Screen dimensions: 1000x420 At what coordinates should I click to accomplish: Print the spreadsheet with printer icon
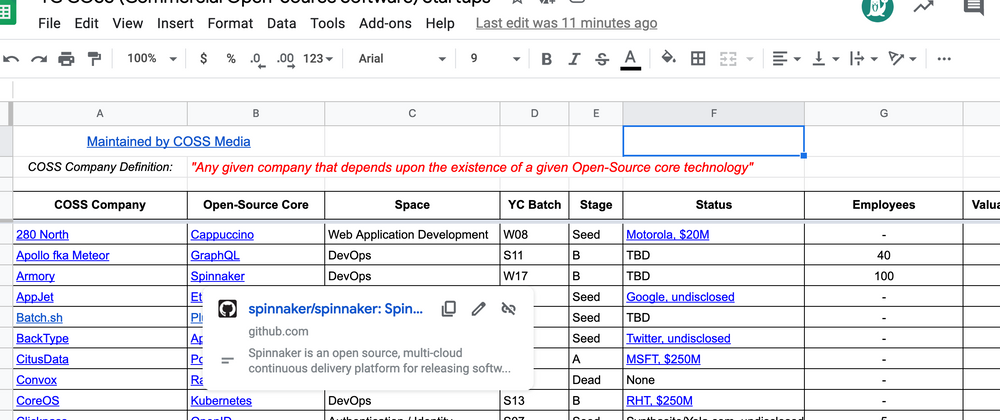coord(66,59)
